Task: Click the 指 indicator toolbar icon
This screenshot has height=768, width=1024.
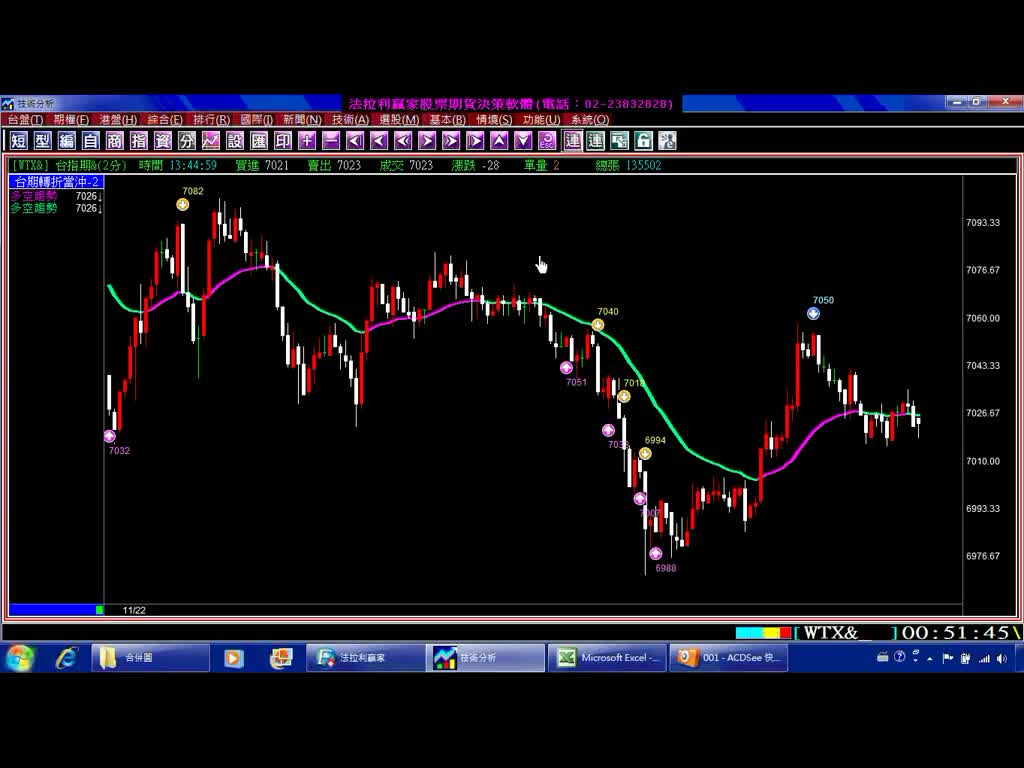Action: coord(138,140)
